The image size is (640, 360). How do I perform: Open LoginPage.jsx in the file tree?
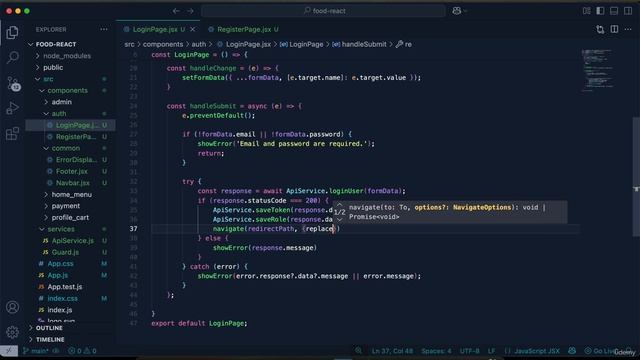coord(70,125)
